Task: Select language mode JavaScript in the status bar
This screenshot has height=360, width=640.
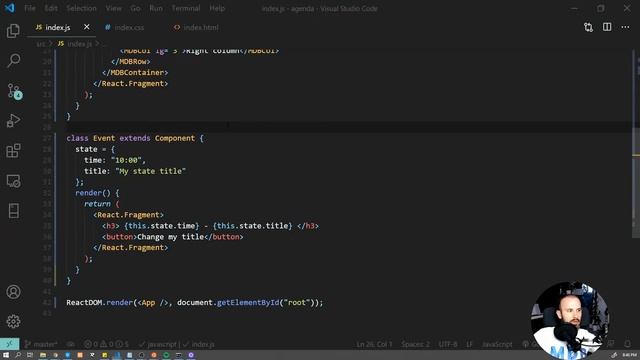Action: tap(497, 344)
